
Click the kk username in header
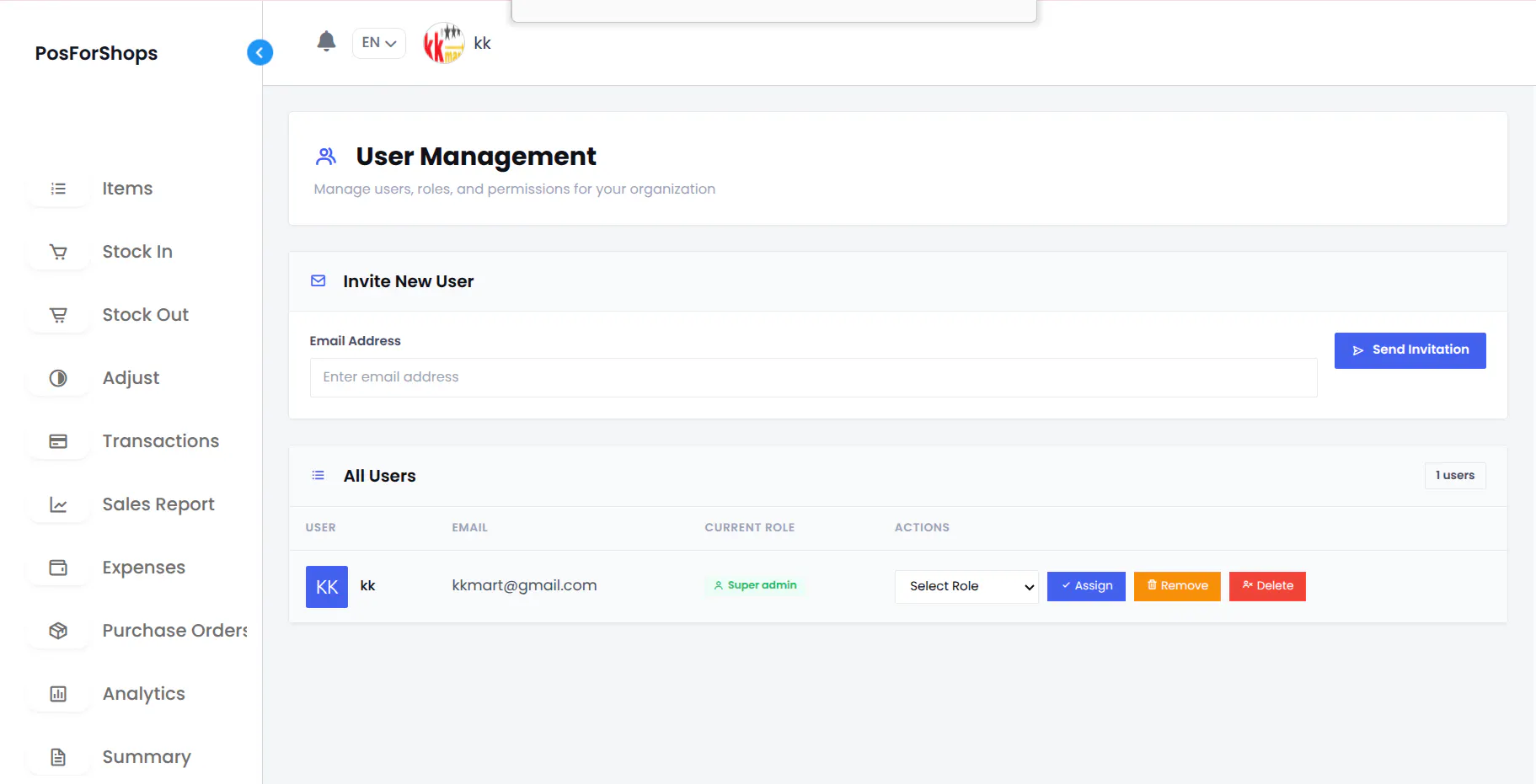click(x=482, y=43)
